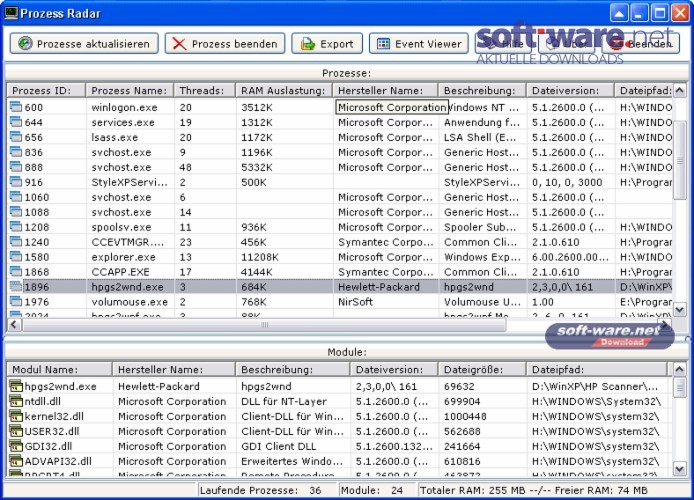Click the Microsoft Corporation cell in winlogon row

click(x=392, y=107)
